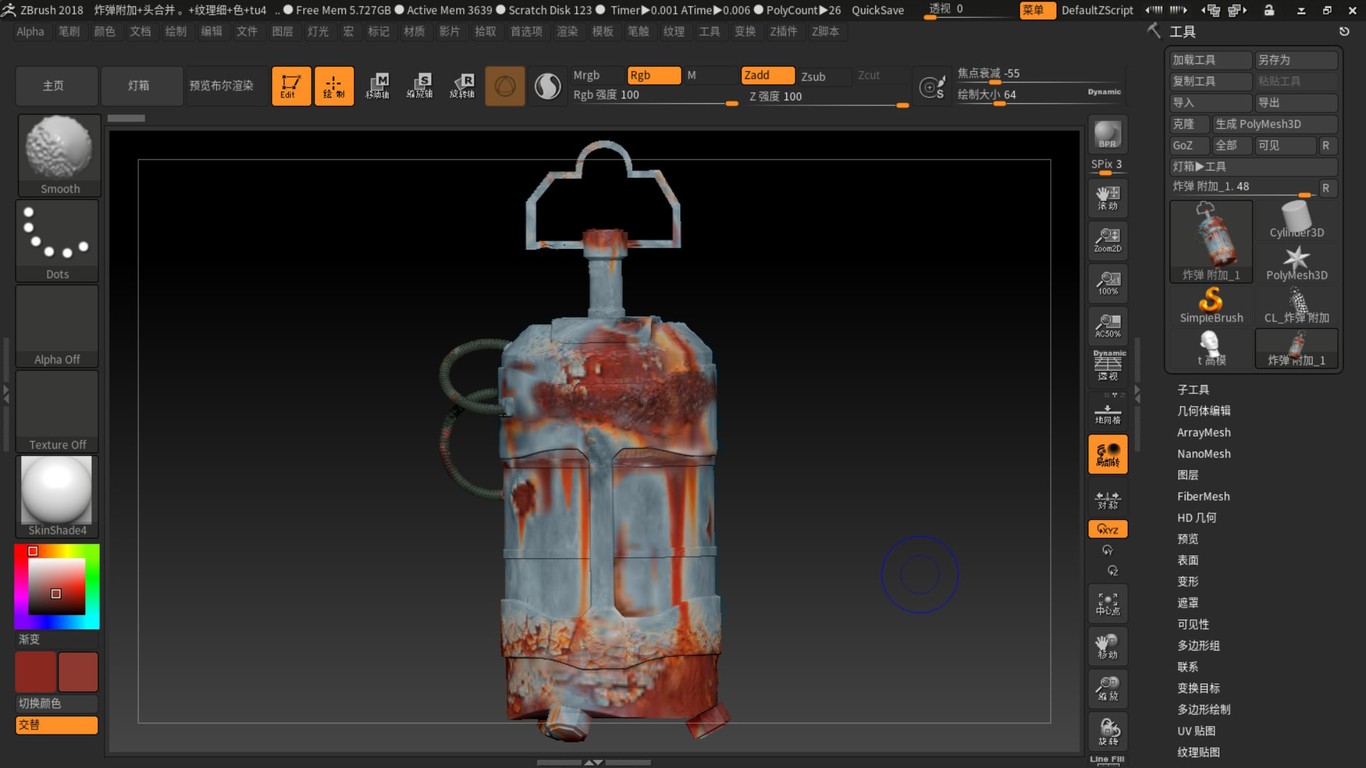Screen dimensions: 1366x768
Task: Click the 旋转 rotate icon on right shelf
Action: point(1107,732)
